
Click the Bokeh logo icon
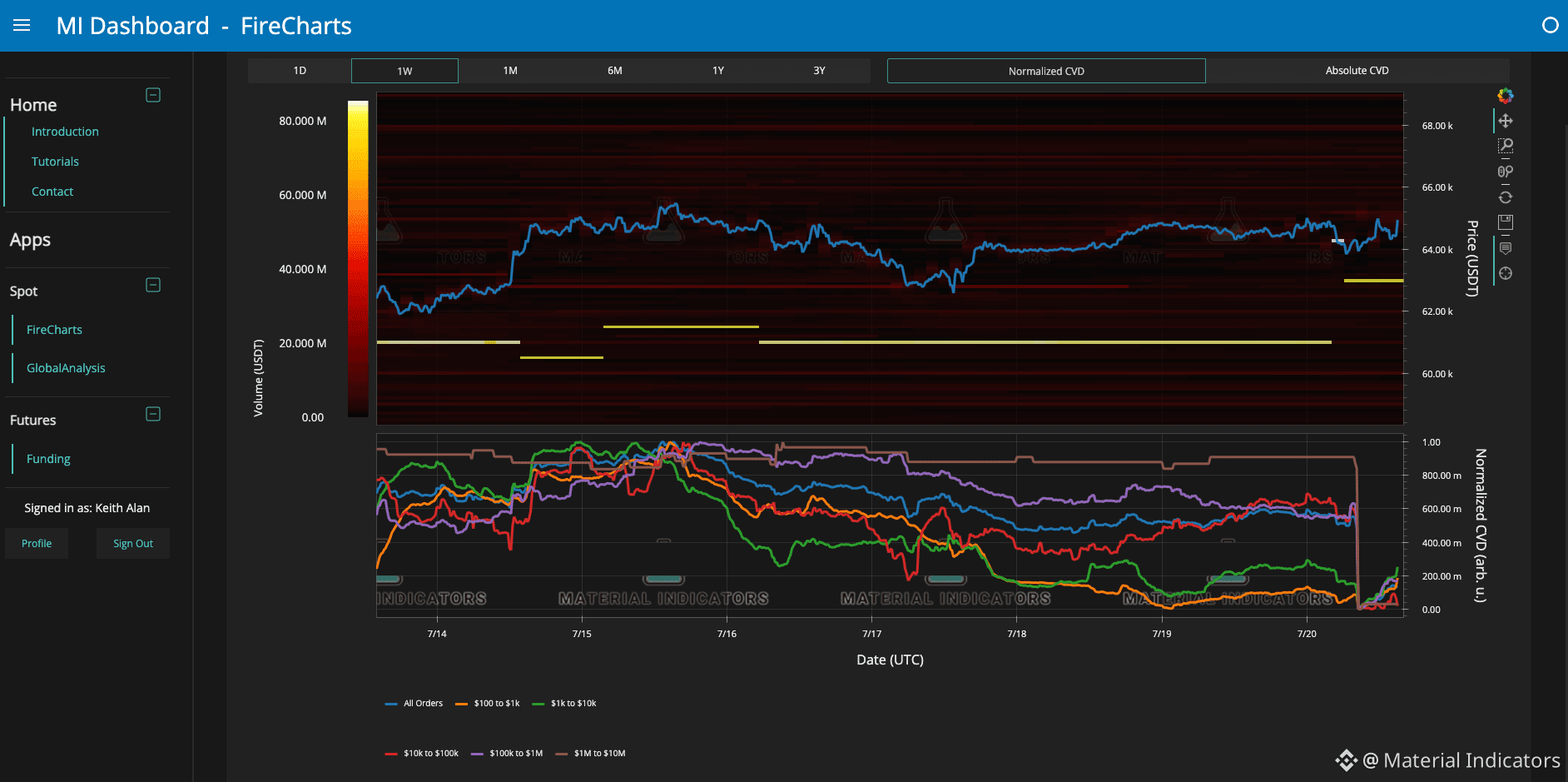pyautogui.click(x=1506, y=96)
